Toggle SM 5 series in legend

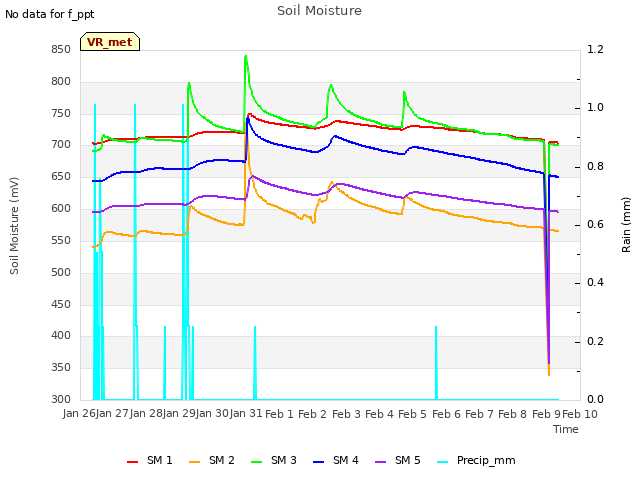click(398, 461)
